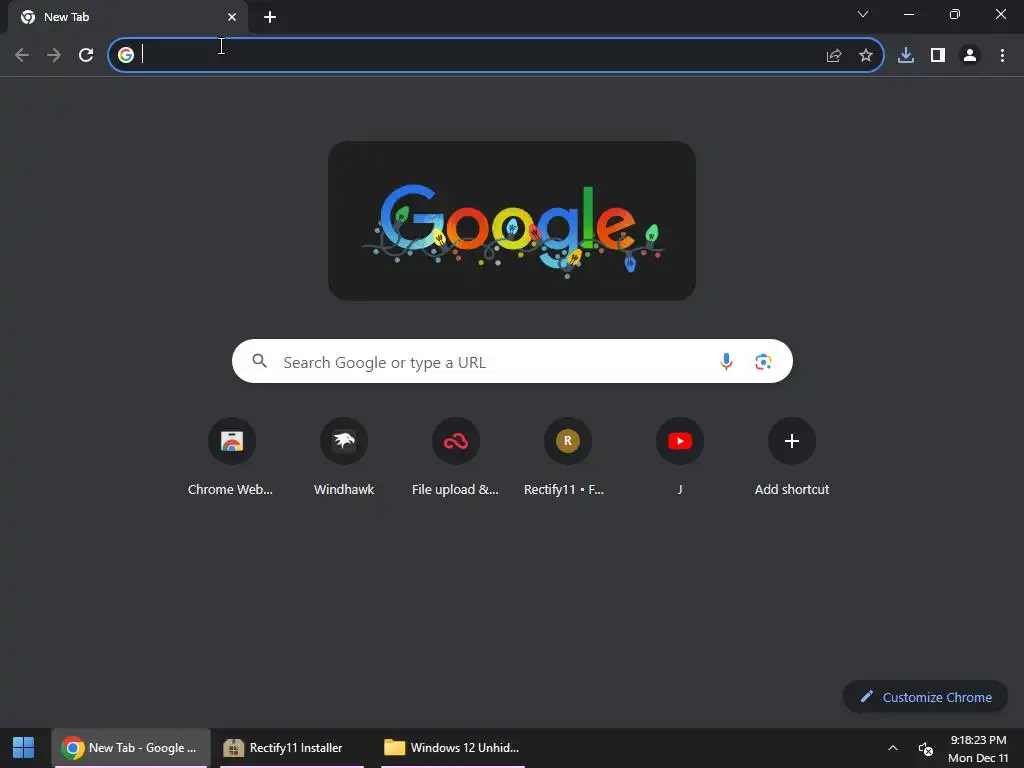Click the browser back arrow
Screen dimensions: 1024x768
coord(22,55)
